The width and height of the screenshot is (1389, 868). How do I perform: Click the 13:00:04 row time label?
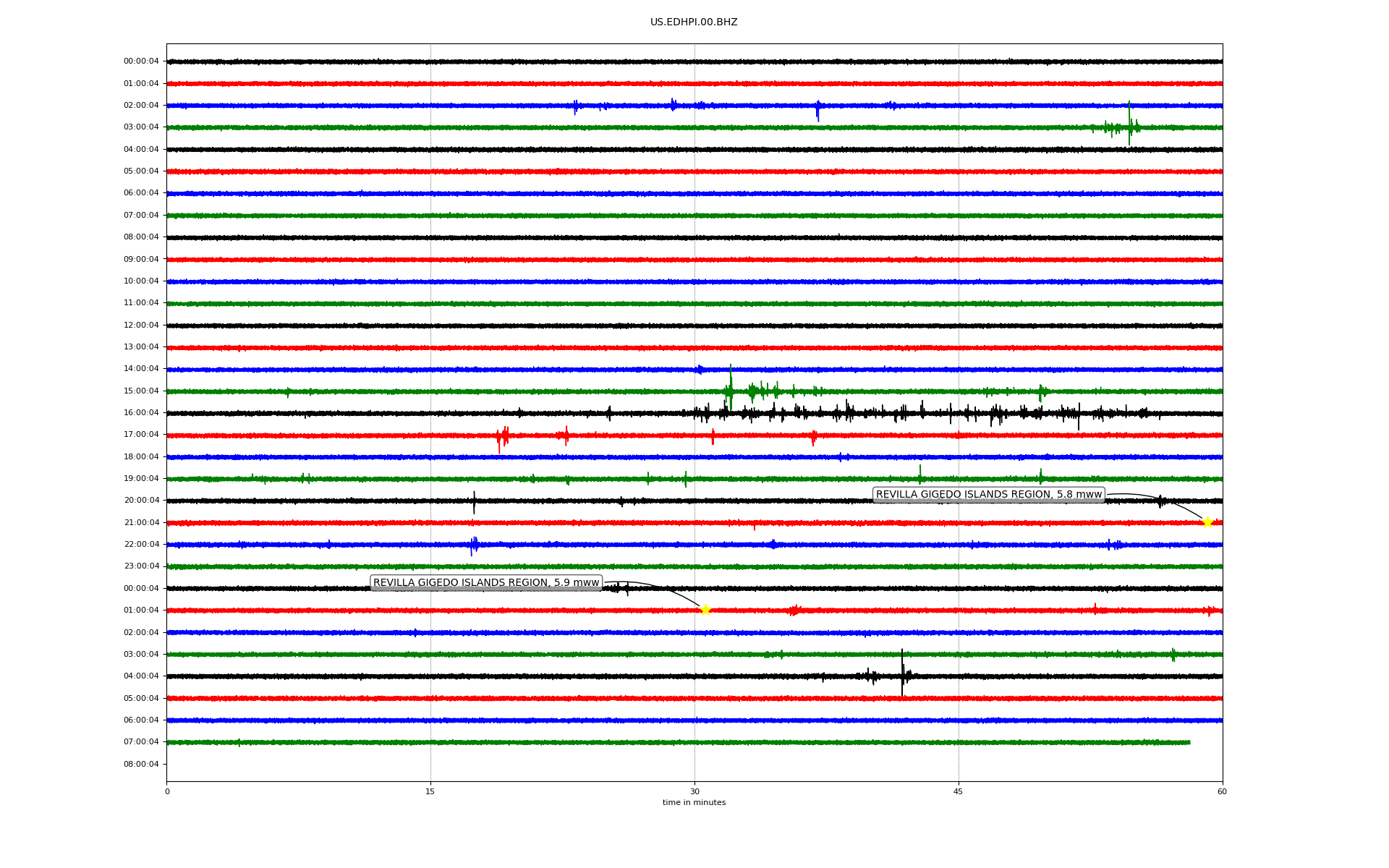click(x=141, y=346)
